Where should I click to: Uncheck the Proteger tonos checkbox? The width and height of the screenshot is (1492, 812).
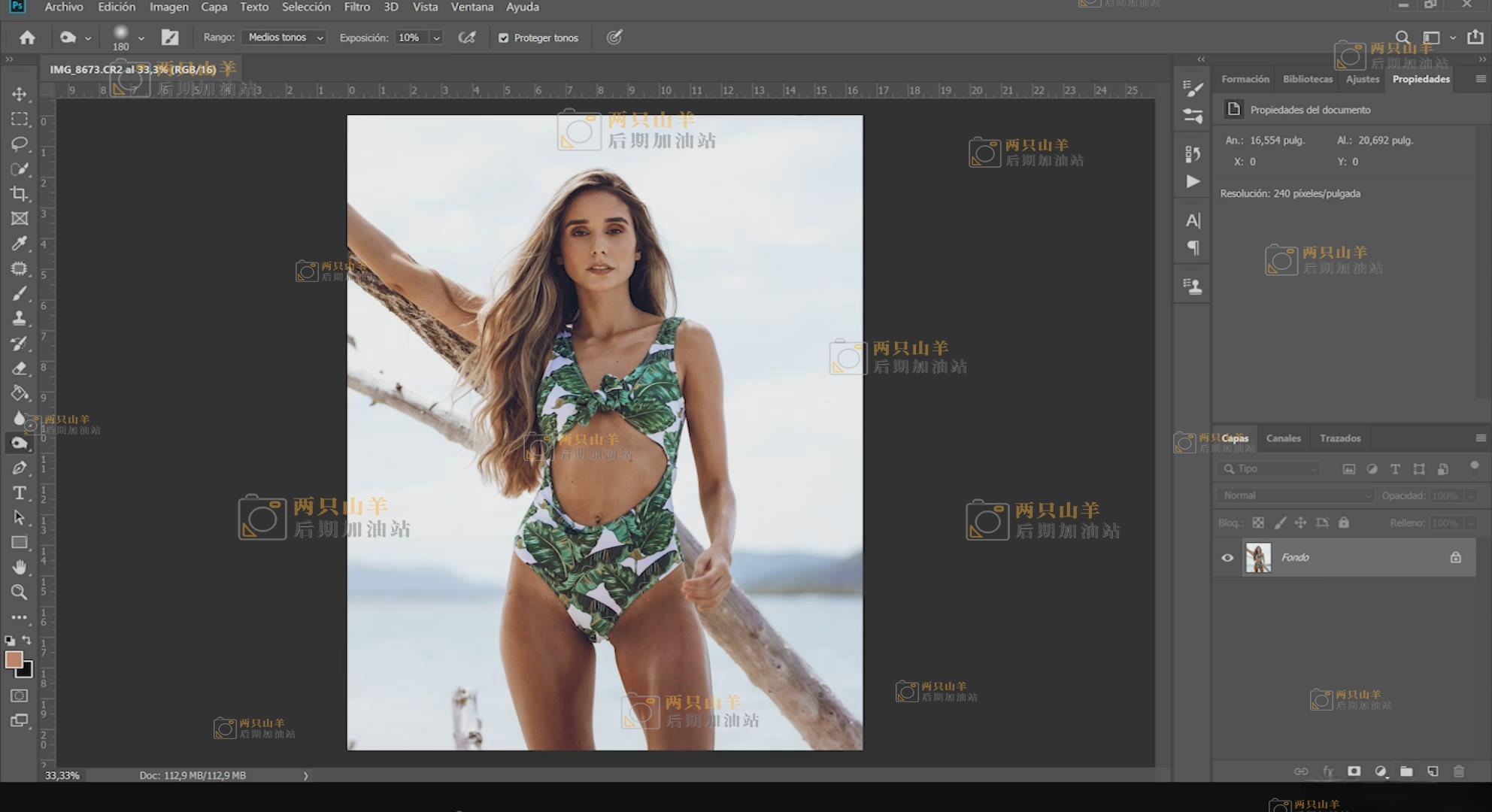click(x=504, y=38)
